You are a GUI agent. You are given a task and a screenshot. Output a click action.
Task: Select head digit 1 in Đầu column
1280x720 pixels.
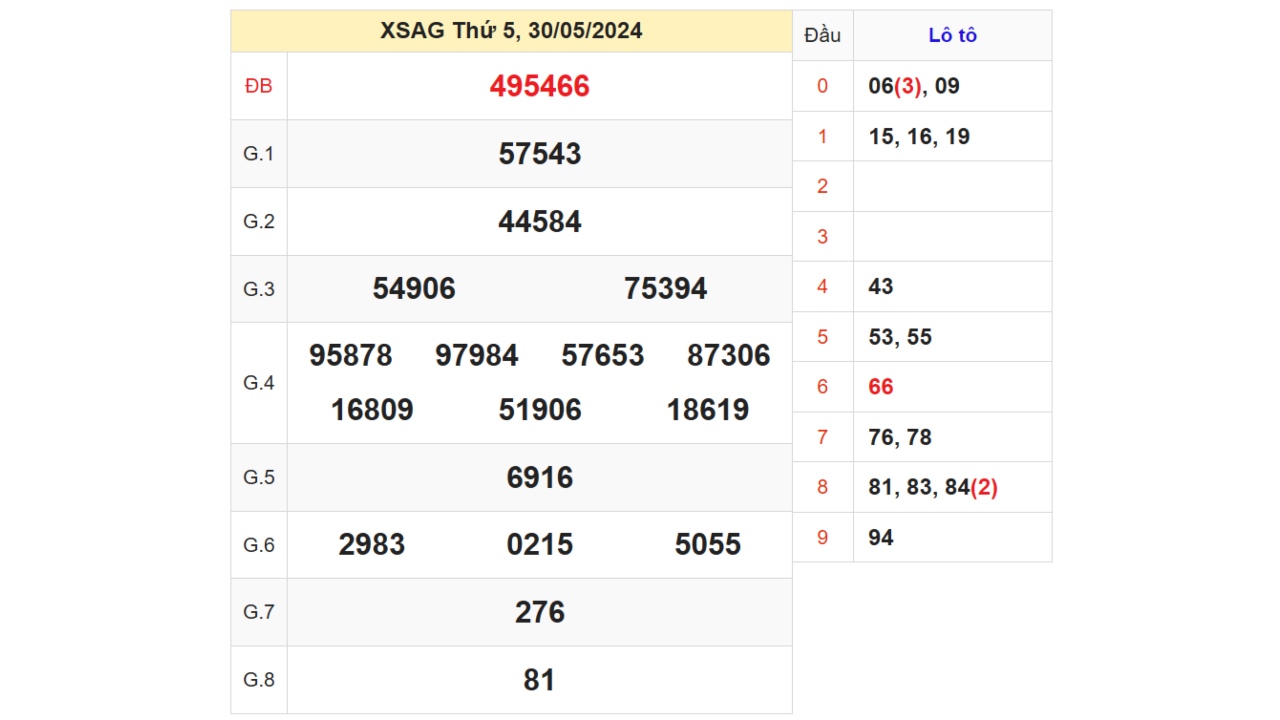(x=822, y=136)
